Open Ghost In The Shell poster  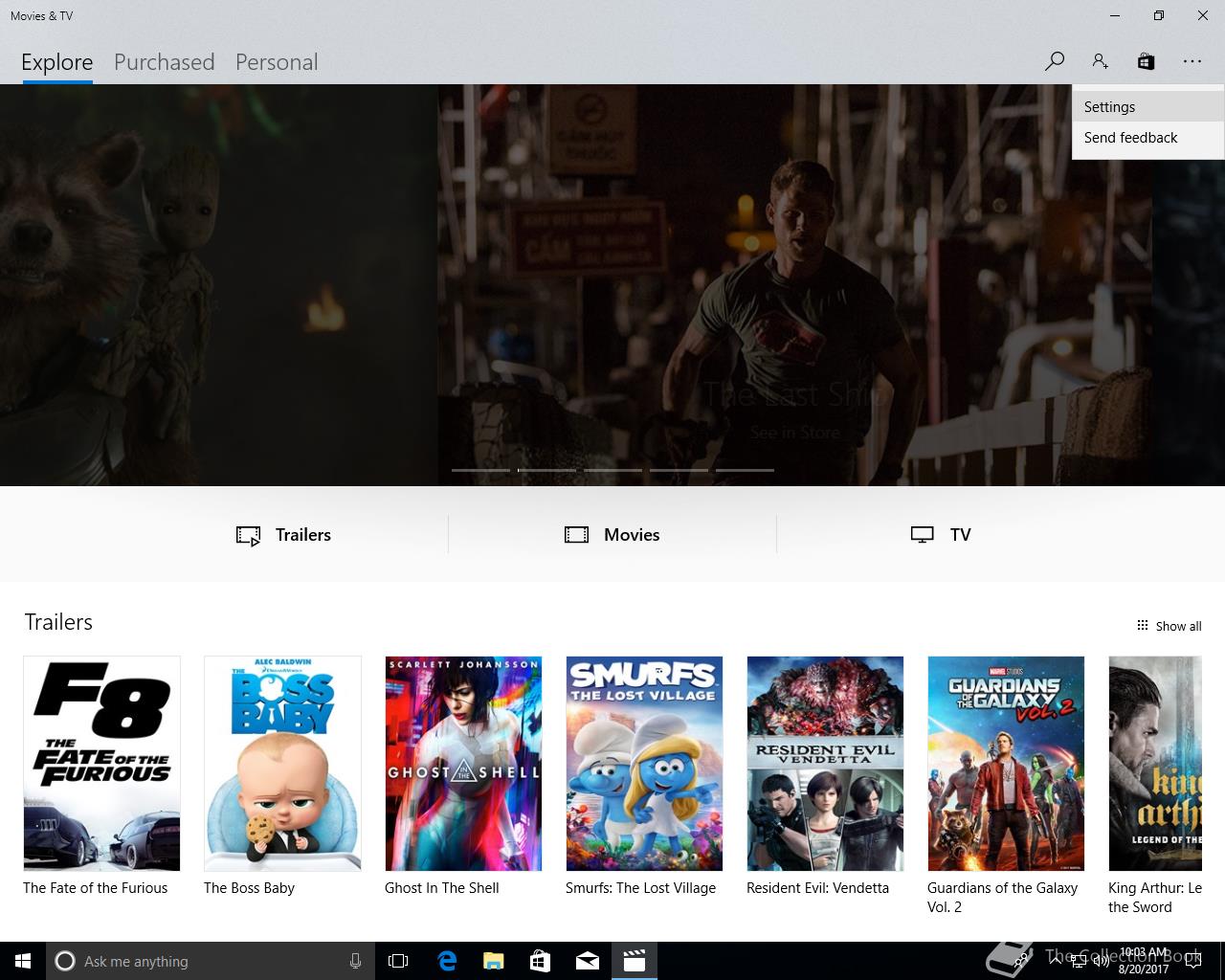pos(463,764)
